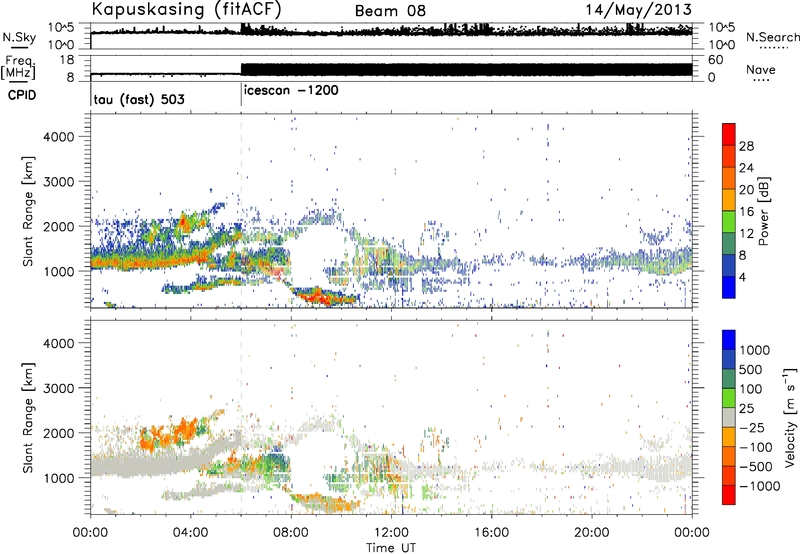
Task: Click the black frequency band after 06:00
Action: (x=466, y=69)
